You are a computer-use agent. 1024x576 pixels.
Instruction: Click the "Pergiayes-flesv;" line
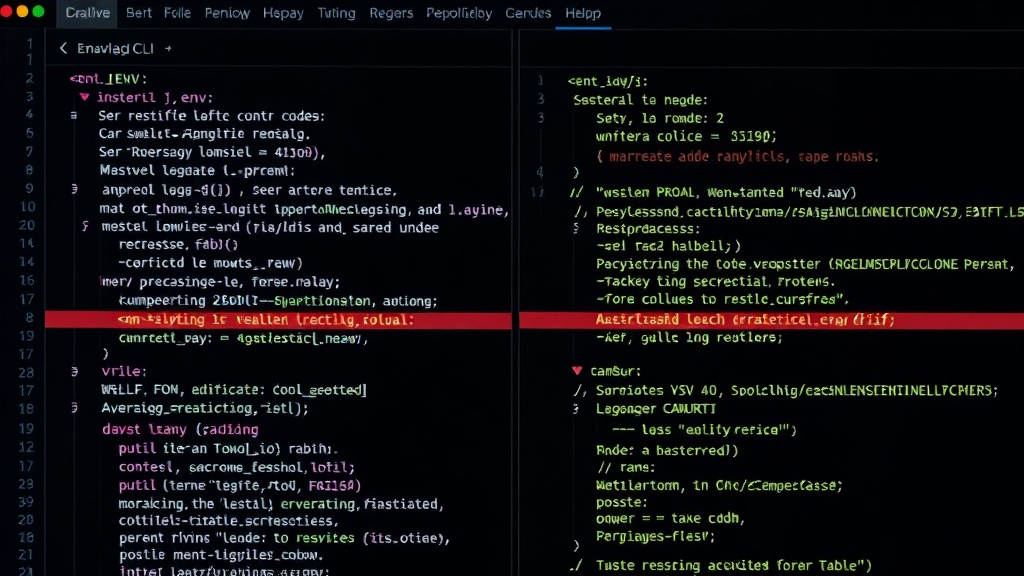click(655, 536)
